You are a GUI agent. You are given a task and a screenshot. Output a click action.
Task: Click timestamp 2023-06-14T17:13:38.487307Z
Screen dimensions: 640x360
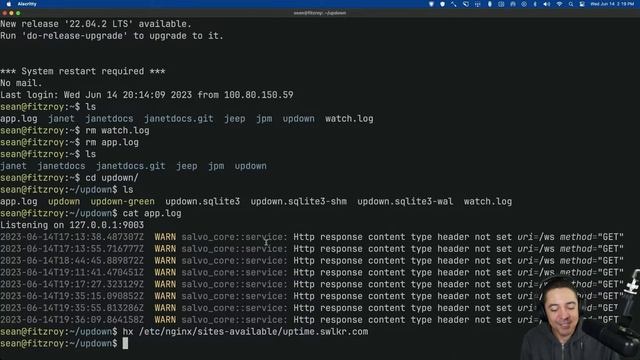coord(72,237)
